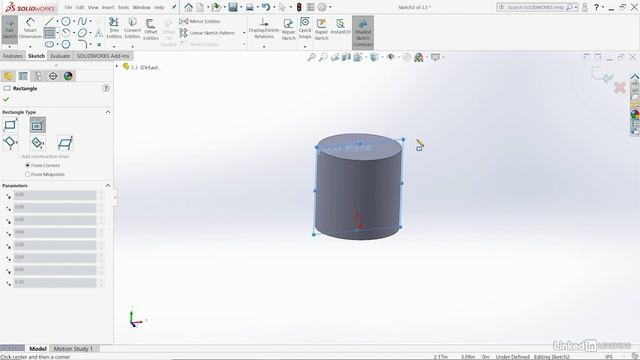This screenshot has height=360, width=640.
Task: Select the Polygon sketch tool
Action: [65, 44]
